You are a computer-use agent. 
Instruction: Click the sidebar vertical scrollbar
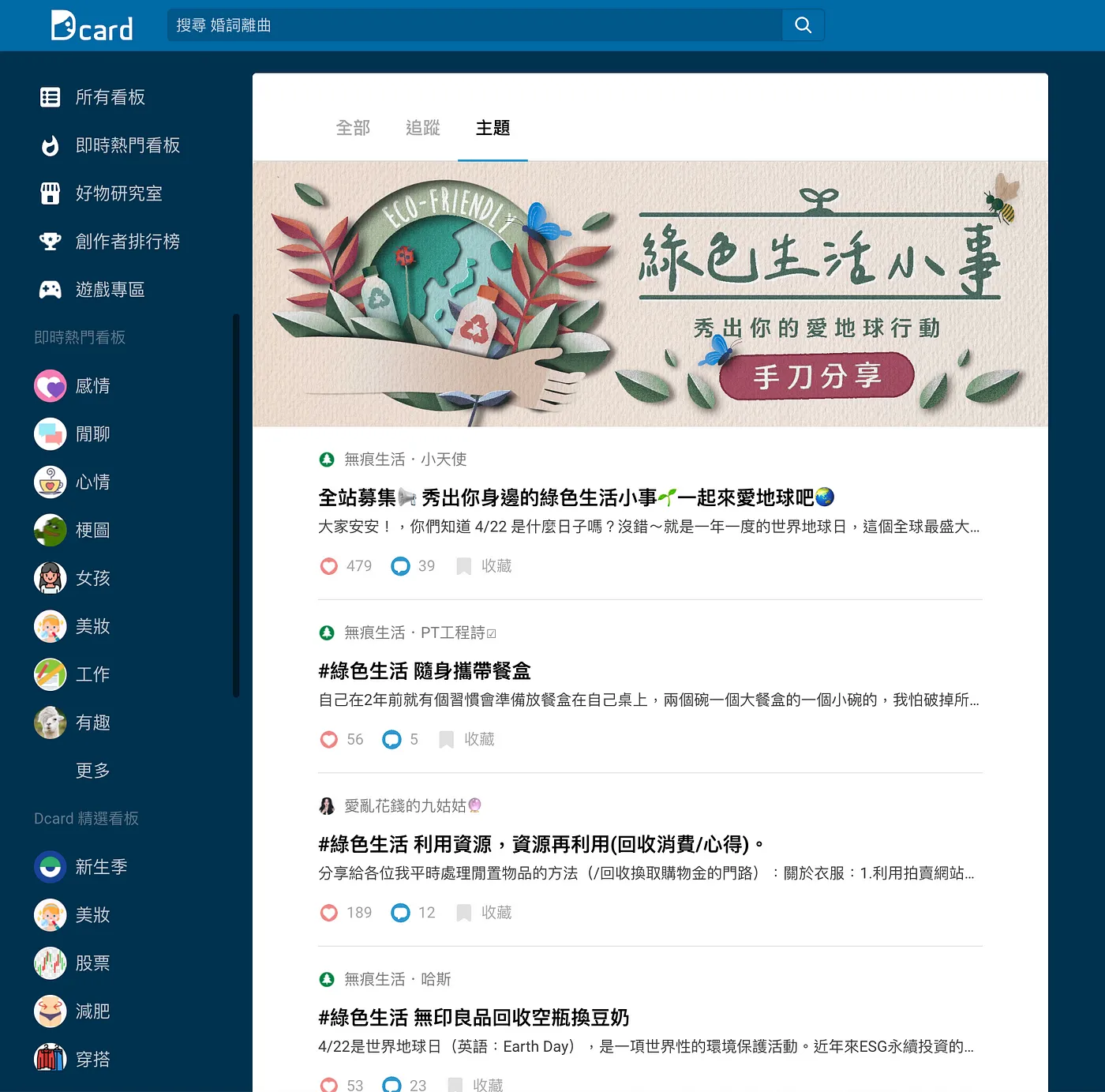(x=235, y=505)
